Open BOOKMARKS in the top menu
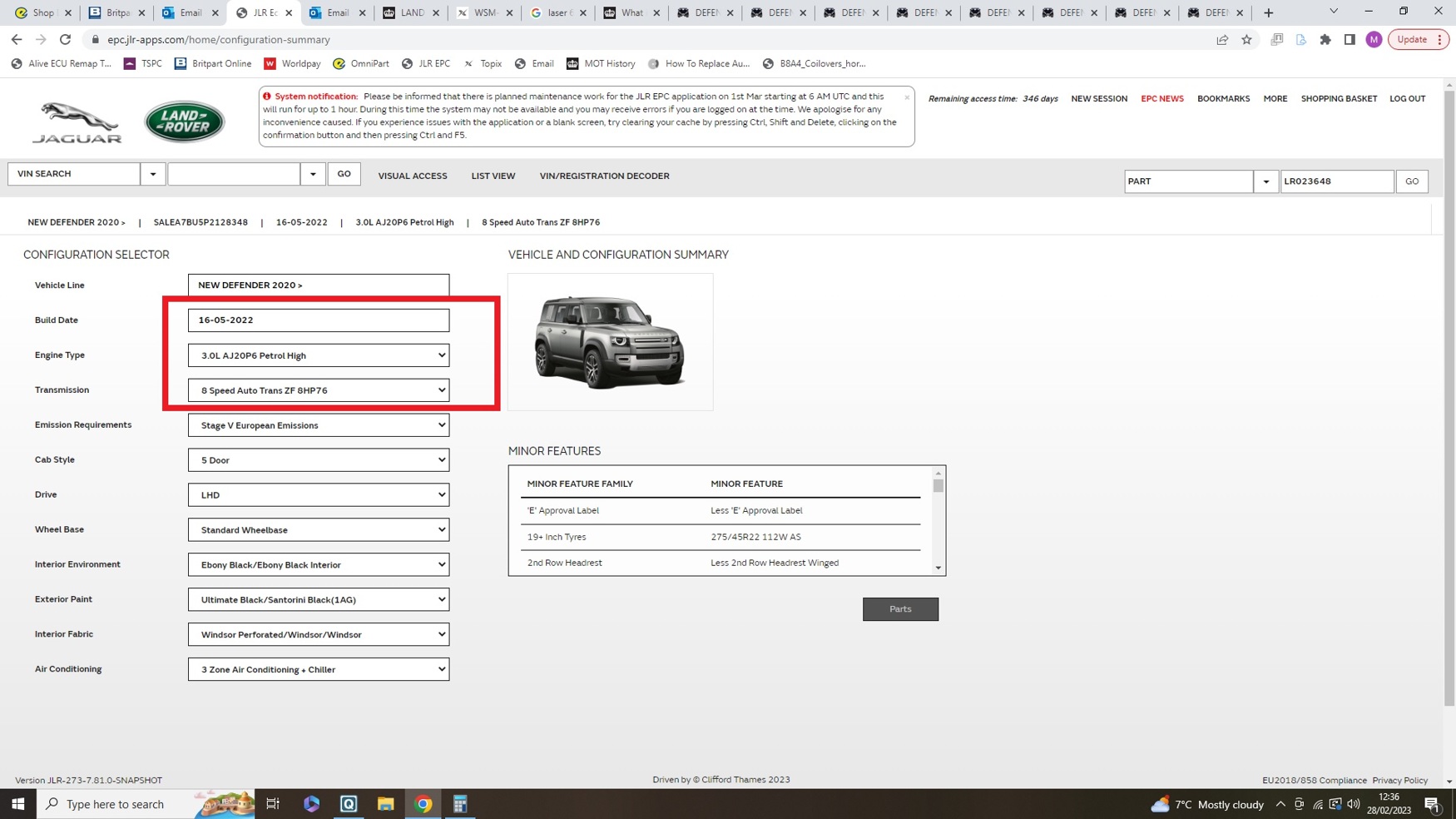This screenshot has height=819, width=1456. coord(1223,99)
